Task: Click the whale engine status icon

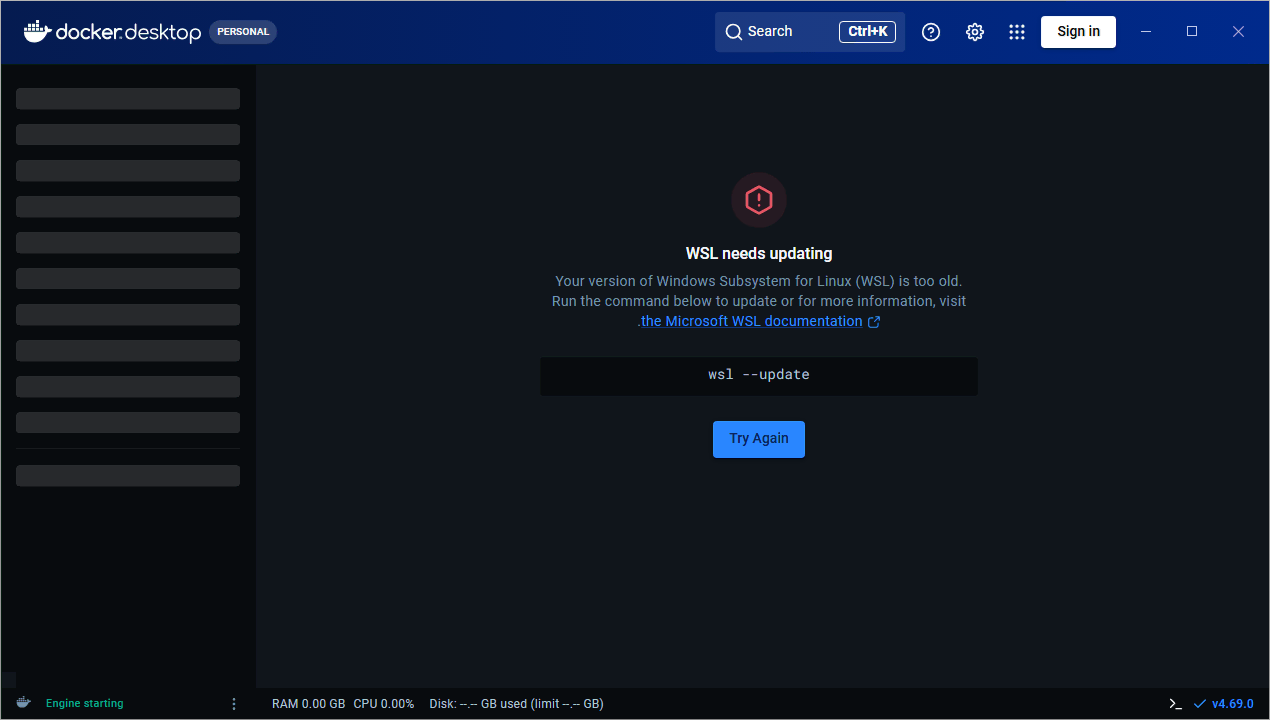Action: pyautogui.click(x=23, y=703)
